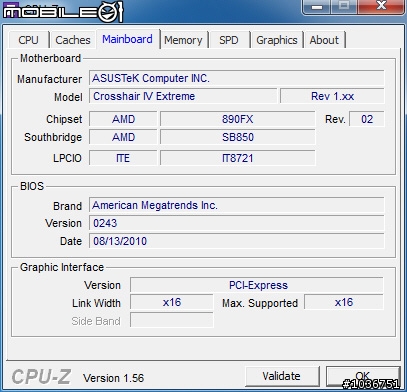Click the American Megatrends Inc. brand field
Viewport: 407px width, 392px height.
click(x=237, y=205)
